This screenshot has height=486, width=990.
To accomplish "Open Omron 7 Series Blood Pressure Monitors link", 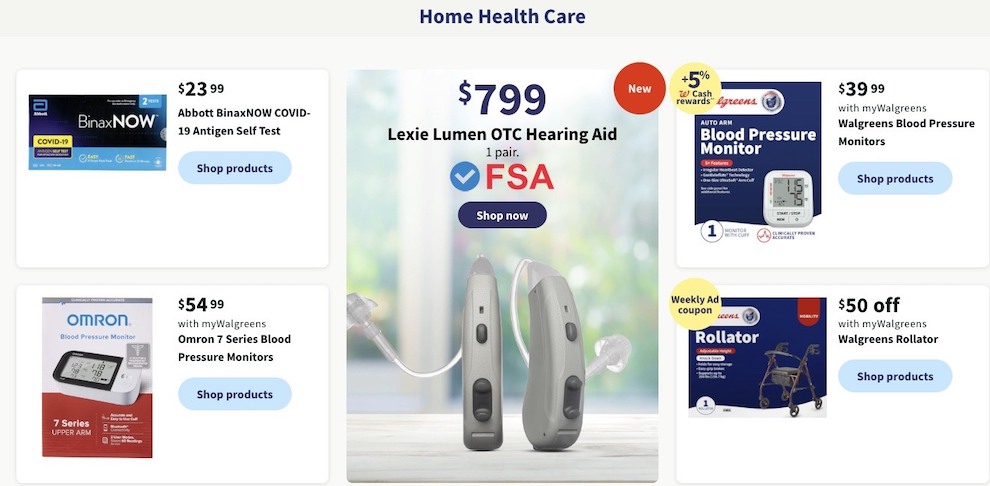I will point(234,348).
